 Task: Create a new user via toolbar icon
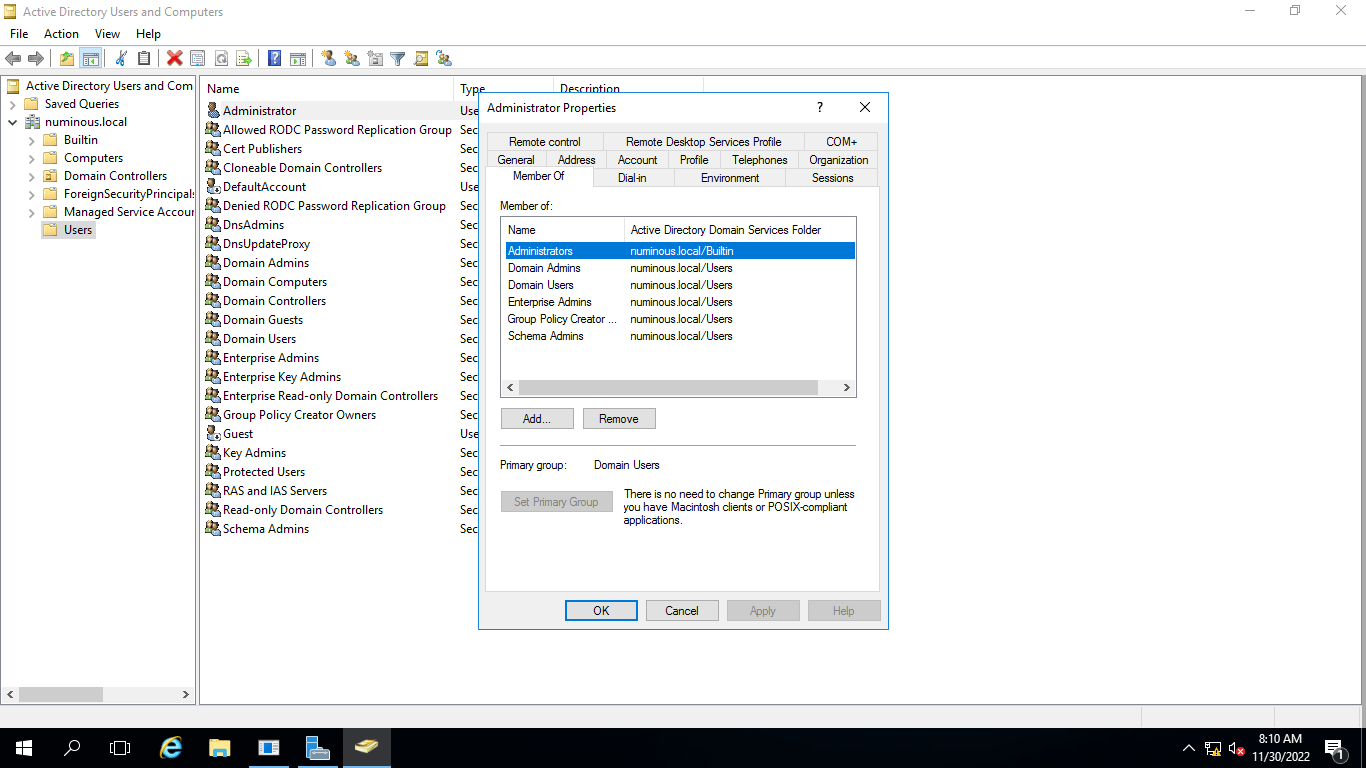(328, 59)
